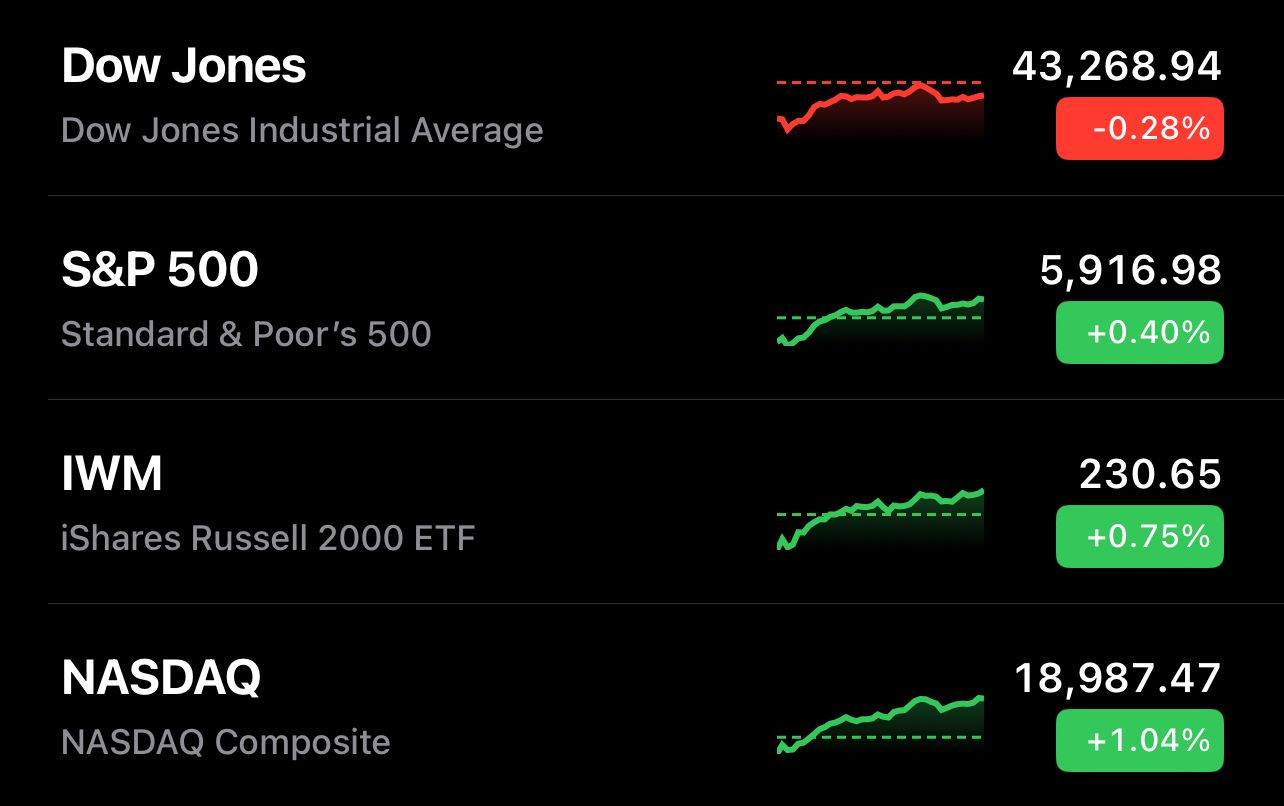This screenshot has height=806, width=1284.
Task: Toggle the S&P 500 +0.40% change badge
Action: (1140, 332)
